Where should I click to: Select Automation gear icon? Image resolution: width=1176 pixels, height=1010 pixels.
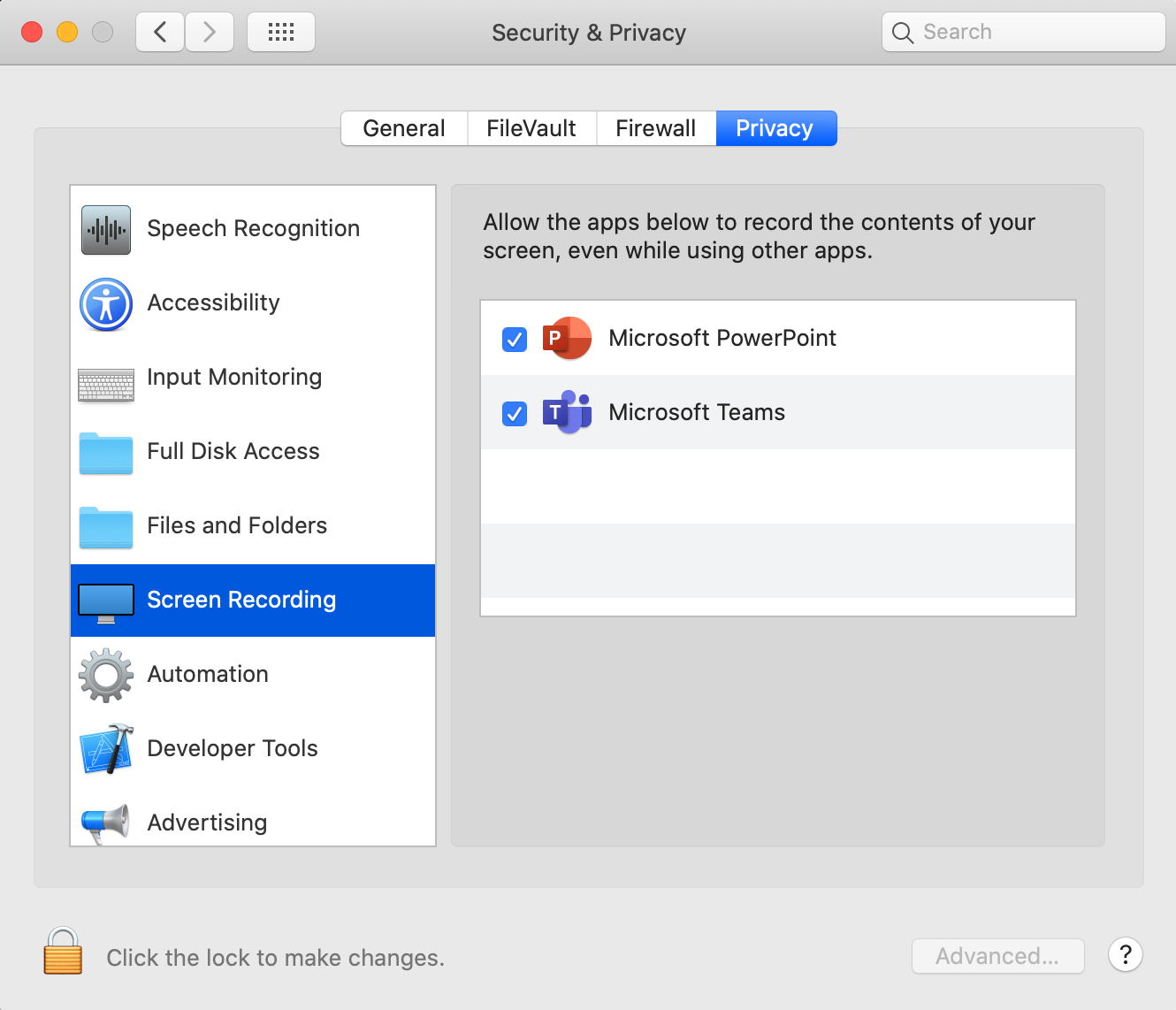[106, 675]
